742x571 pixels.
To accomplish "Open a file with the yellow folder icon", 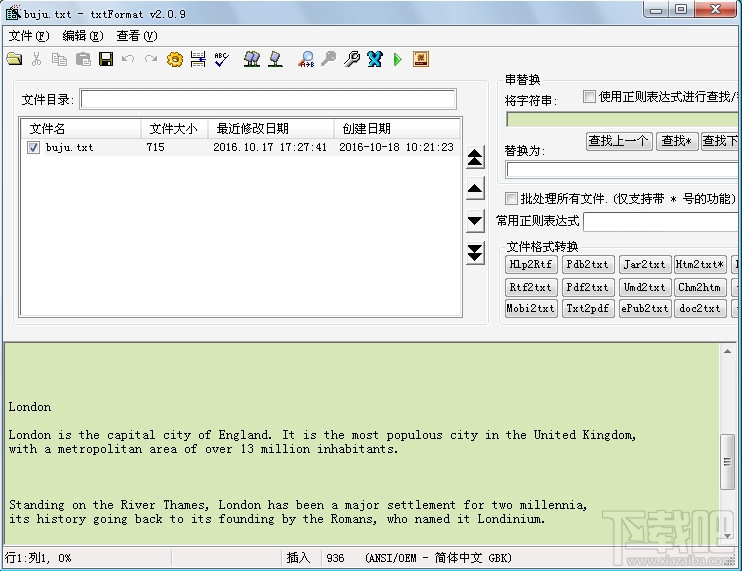I will coord(15,59).
